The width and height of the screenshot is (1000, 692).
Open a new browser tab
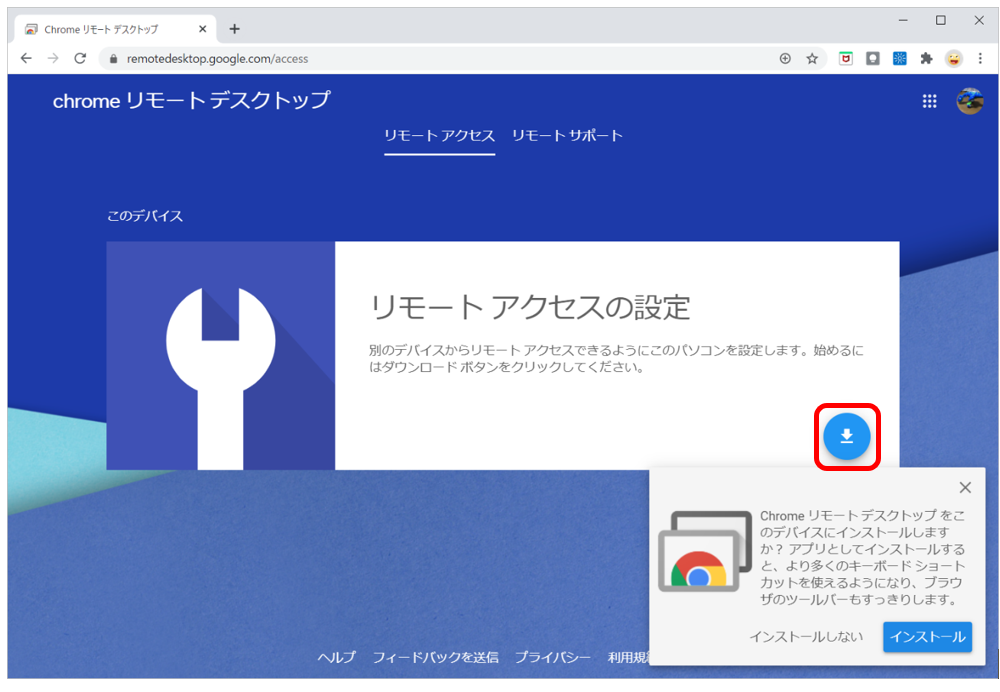tap(235, 29)
